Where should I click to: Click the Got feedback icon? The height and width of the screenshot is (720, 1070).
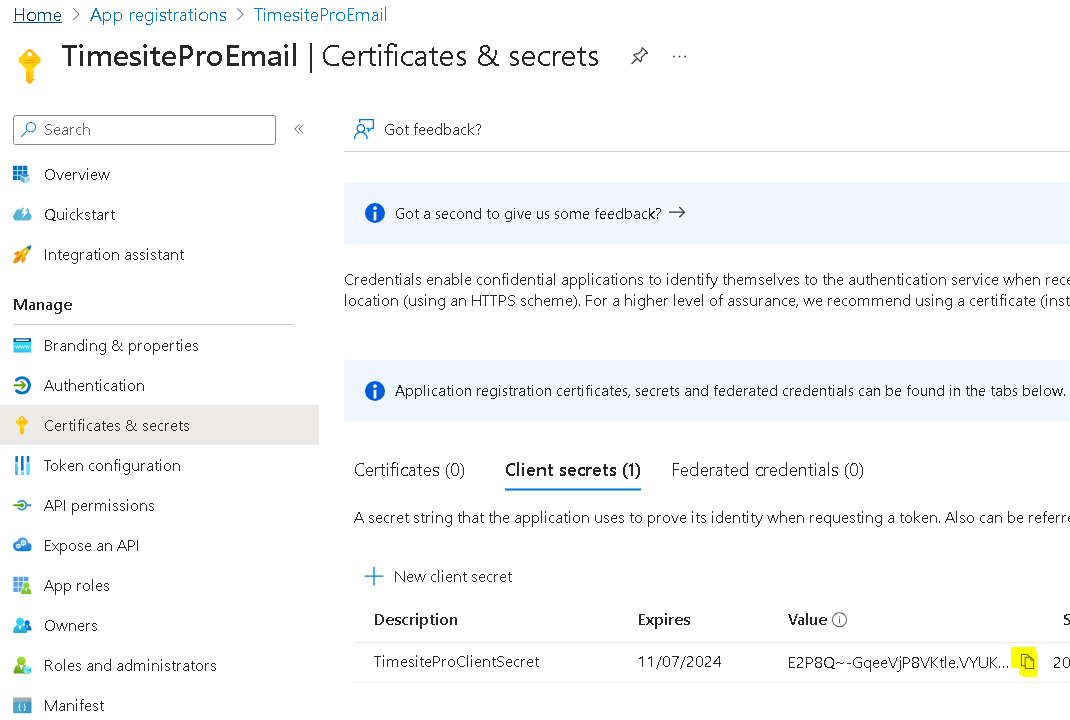coord(364,130)
